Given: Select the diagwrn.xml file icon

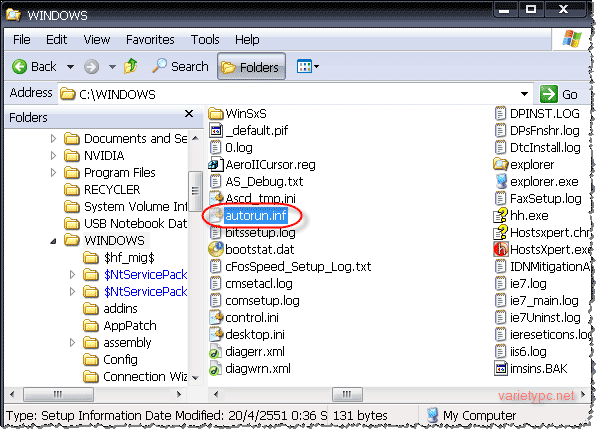Looking at the screenshot, I should [x=215, y=369].
